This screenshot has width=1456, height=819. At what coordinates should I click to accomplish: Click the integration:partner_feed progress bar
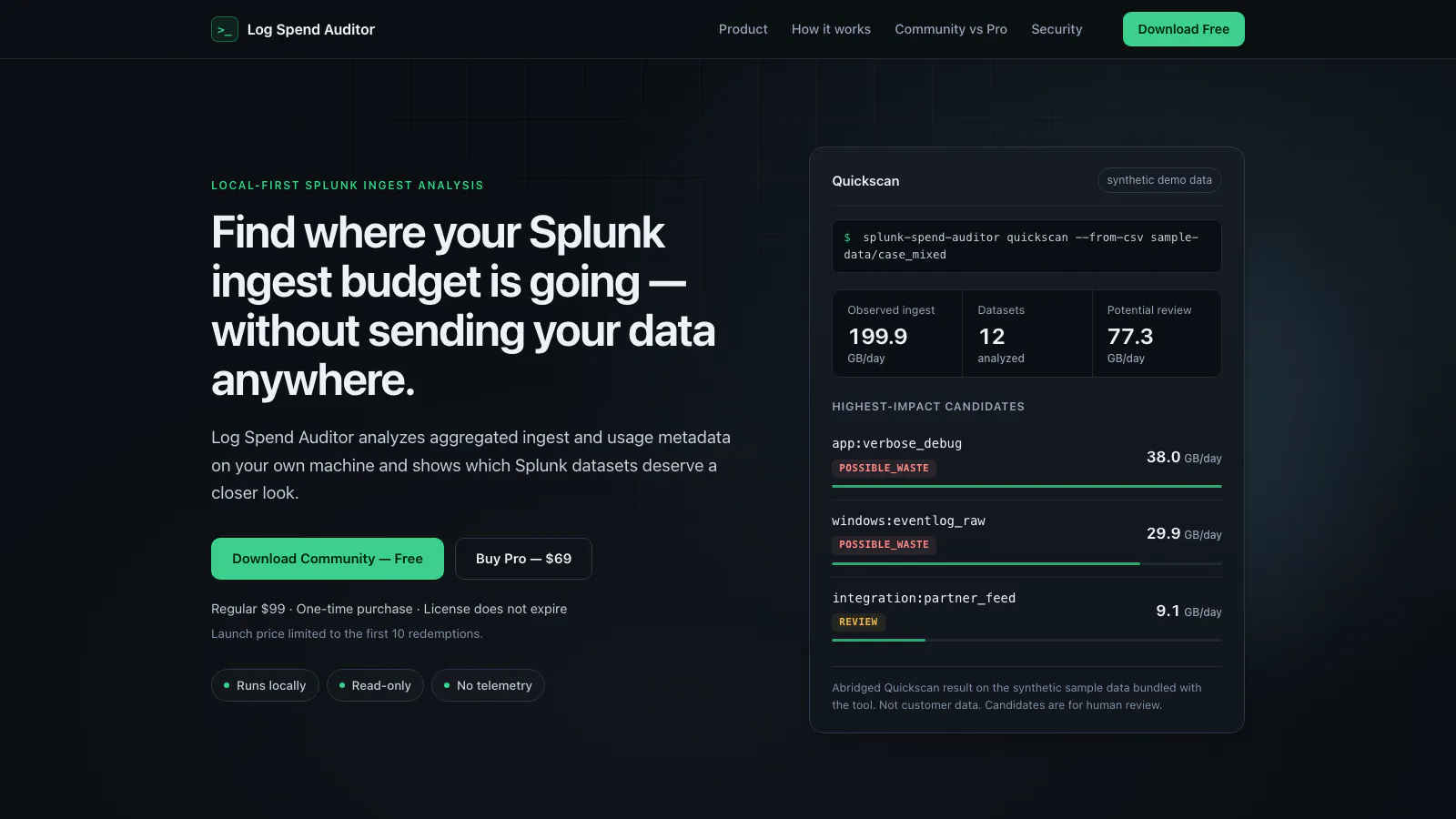tap(1026, 641)
